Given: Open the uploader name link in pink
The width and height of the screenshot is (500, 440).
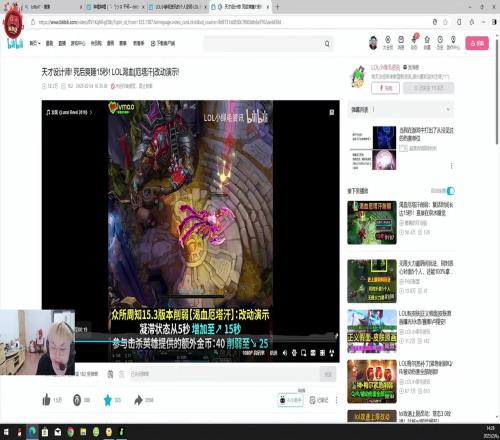Looking at the screenshot, I should (x=385, y=67).
